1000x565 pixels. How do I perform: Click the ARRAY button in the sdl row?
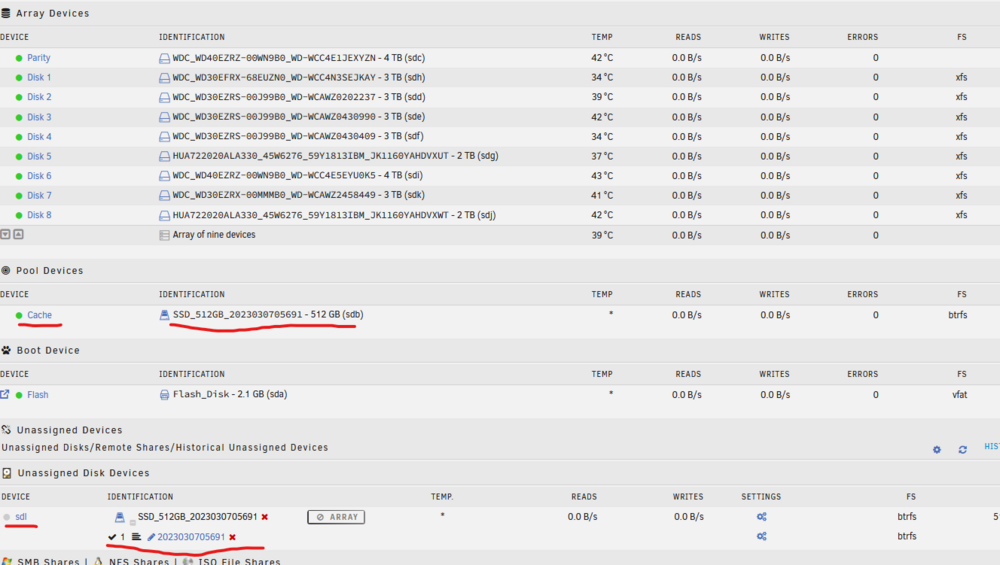[x=336, y=517]
